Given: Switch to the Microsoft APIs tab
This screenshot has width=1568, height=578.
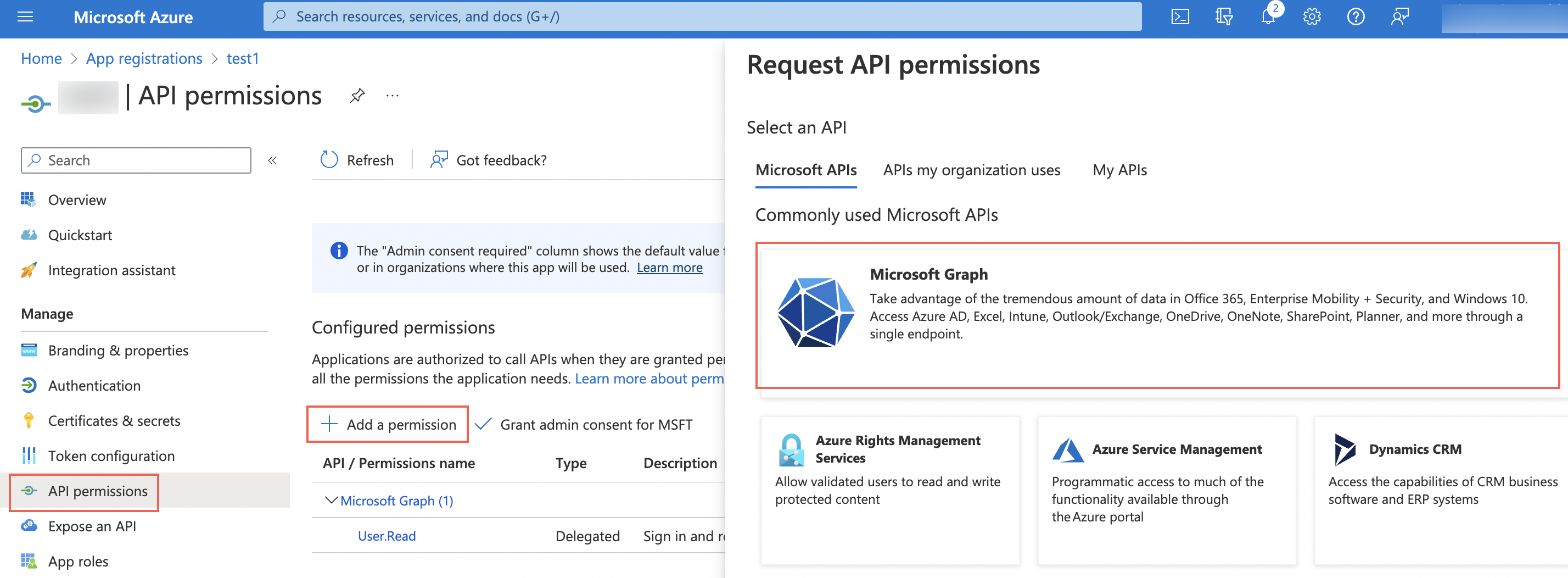Looking at the screenshot, I should coord(806,170).
